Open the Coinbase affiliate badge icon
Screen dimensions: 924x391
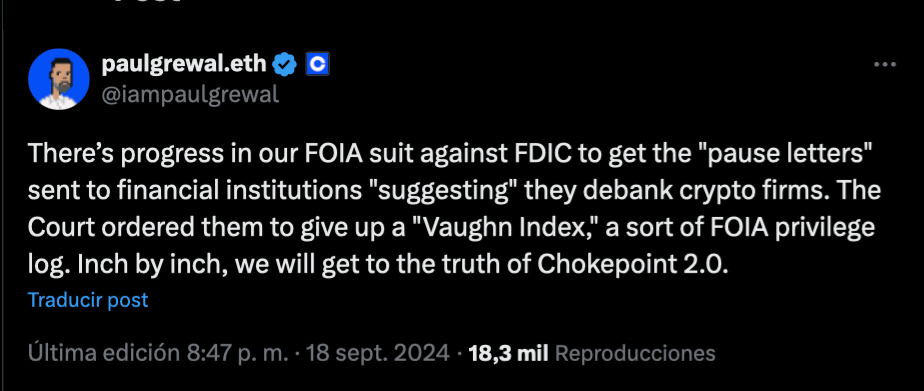[x=318, y=64]
